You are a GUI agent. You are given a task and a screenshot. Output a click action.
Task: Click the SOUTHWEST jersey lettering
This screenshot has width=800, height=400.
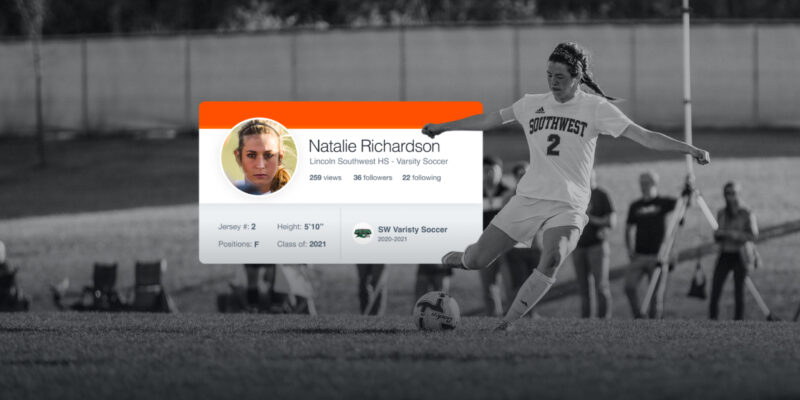(558, 126)
